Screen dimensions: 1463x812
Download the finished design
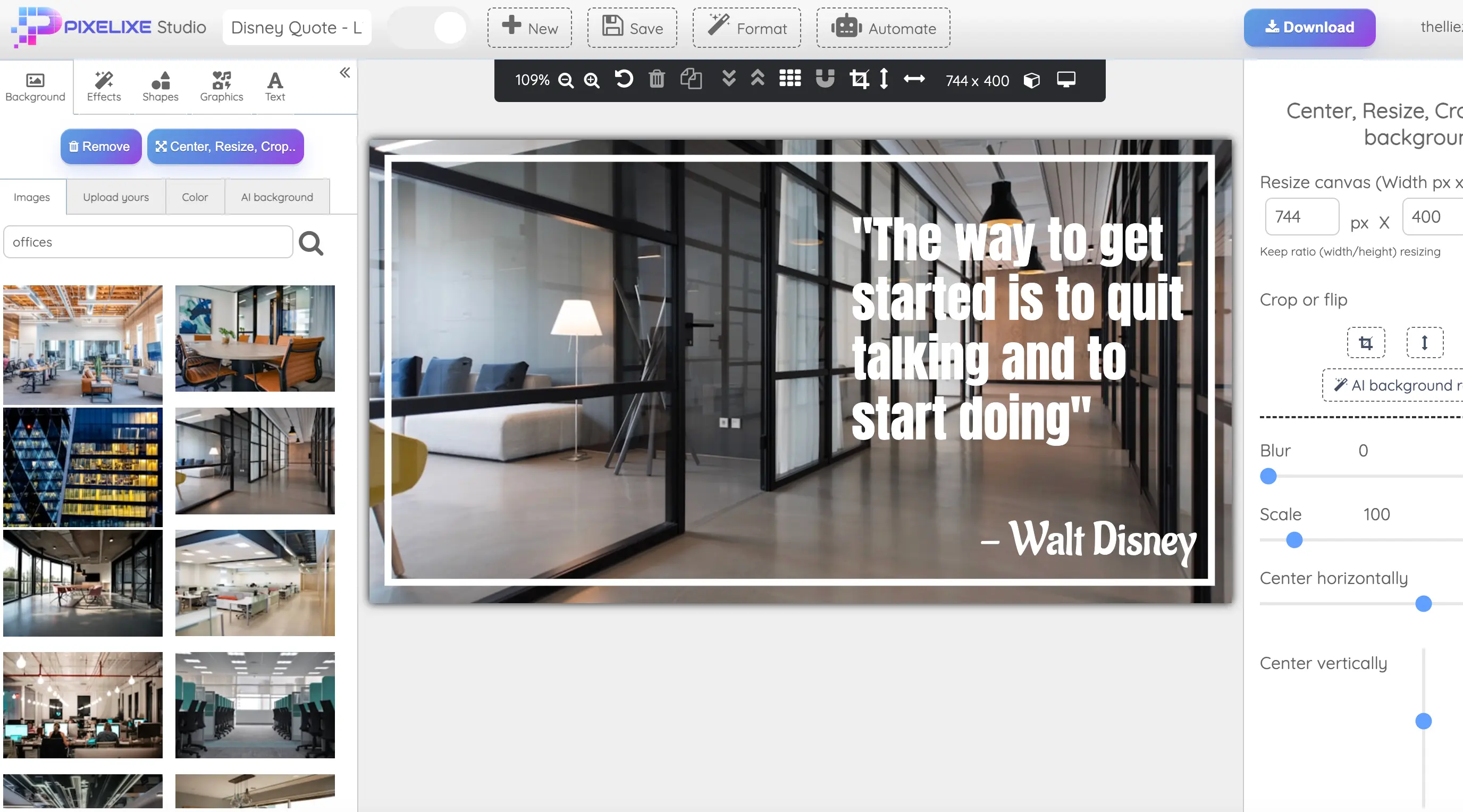pyautogui.click(x=1310, y=27)
